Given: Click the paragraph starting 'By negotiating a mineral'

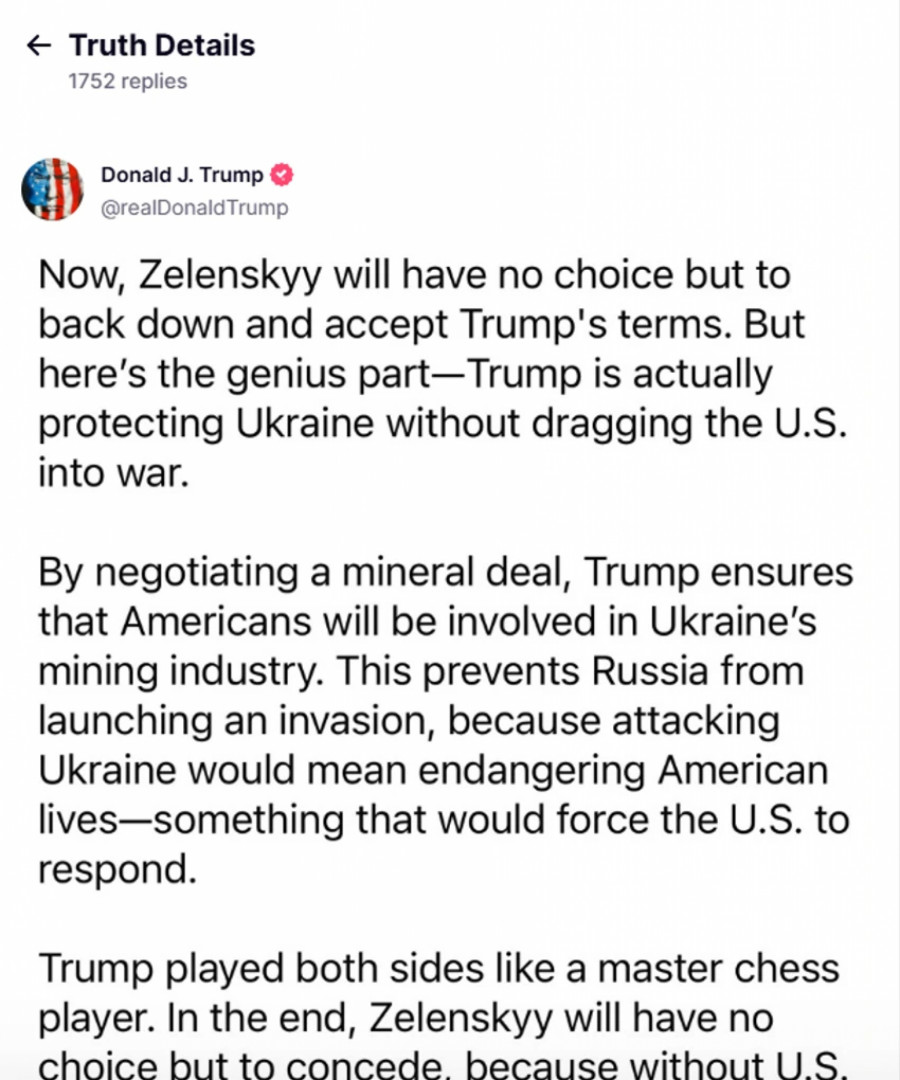Looking at the screenshot, I should pyautogui.click(x=440, y=720).
